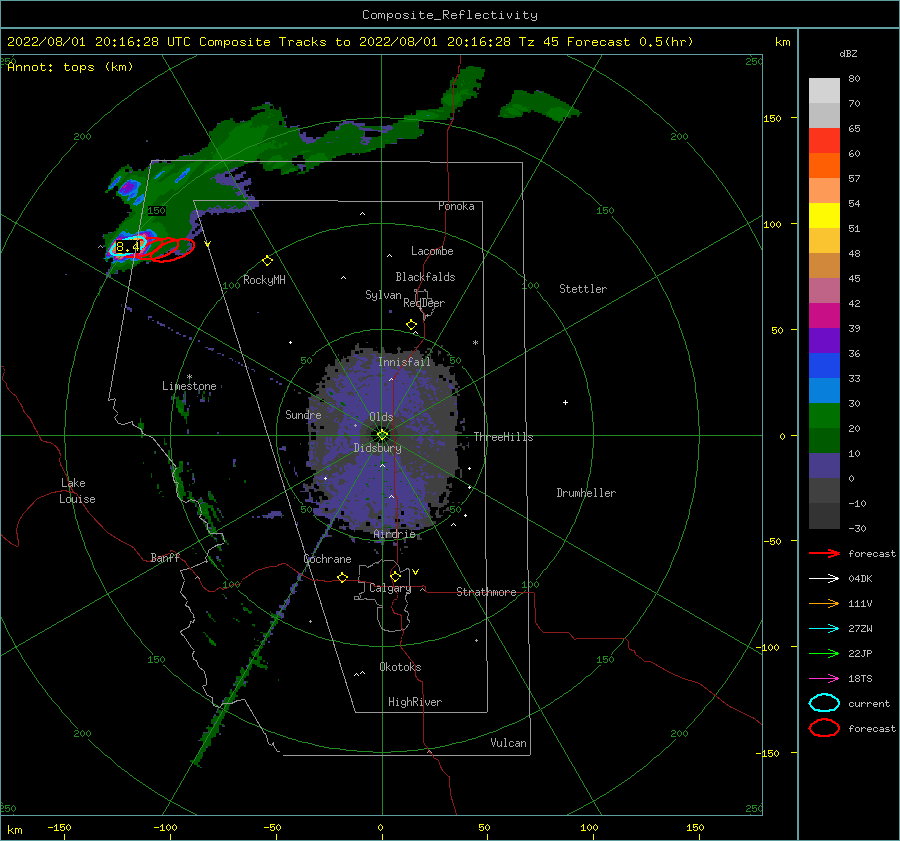Click the Innisfail city label

[404, 362]
